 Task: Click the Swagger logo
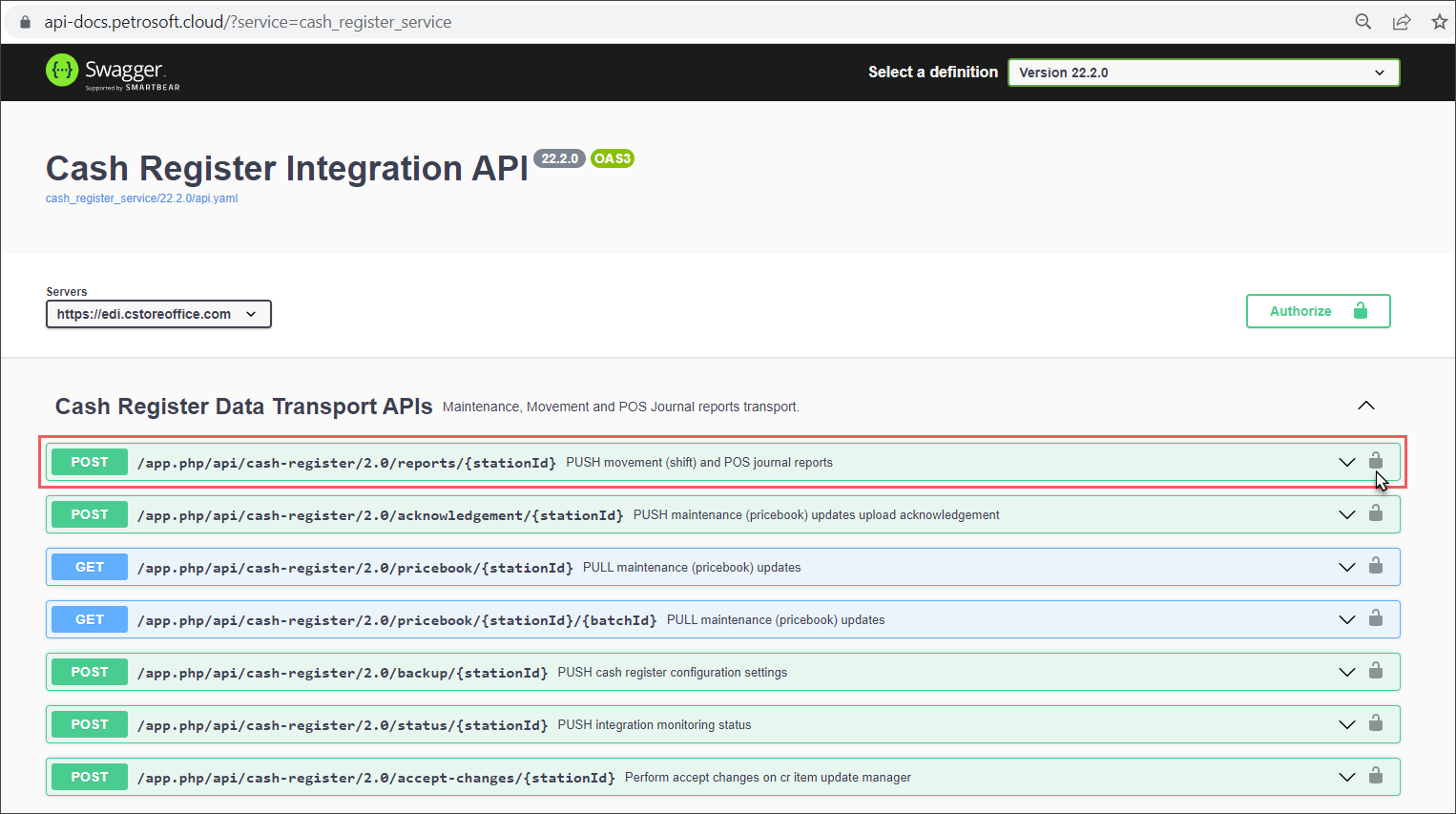tap(112, 72)
